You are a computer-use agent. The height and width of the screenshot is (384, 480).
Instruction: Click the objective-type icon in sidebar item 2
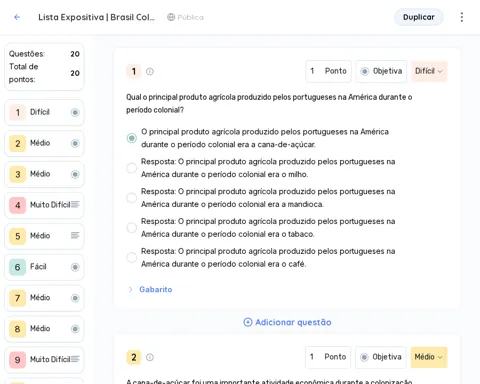click(75, 143)
